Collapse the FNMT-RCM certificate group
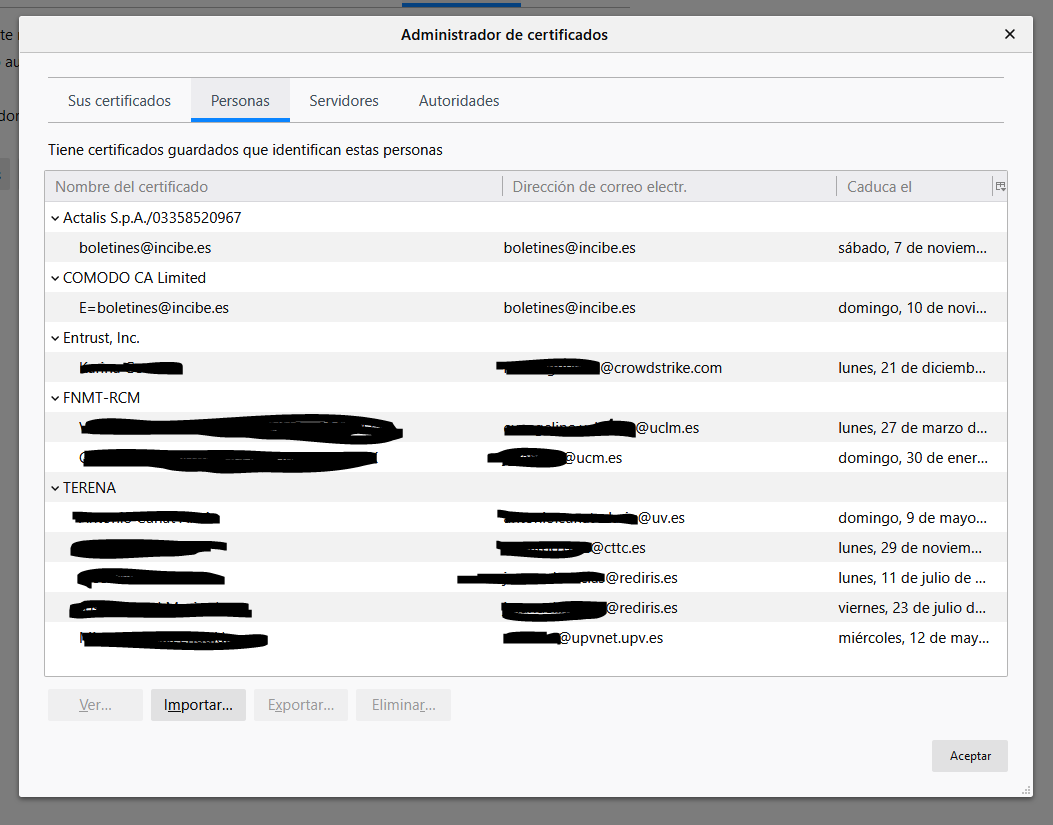This screenshot has width=1053, height=825. click(54, 398)
